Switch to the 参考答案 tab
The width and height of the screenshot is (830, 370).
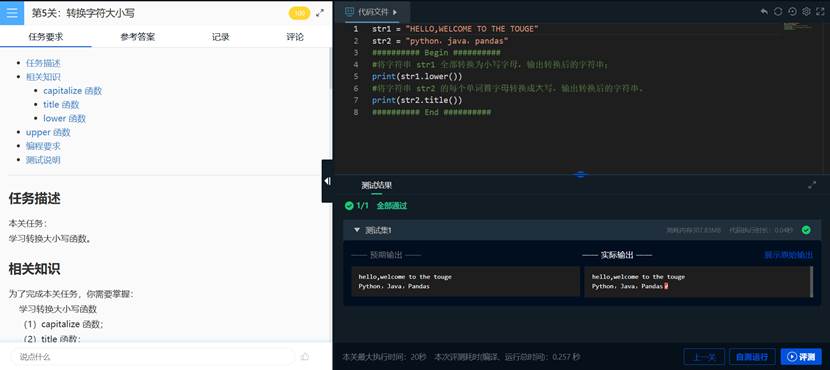point(138,37)
